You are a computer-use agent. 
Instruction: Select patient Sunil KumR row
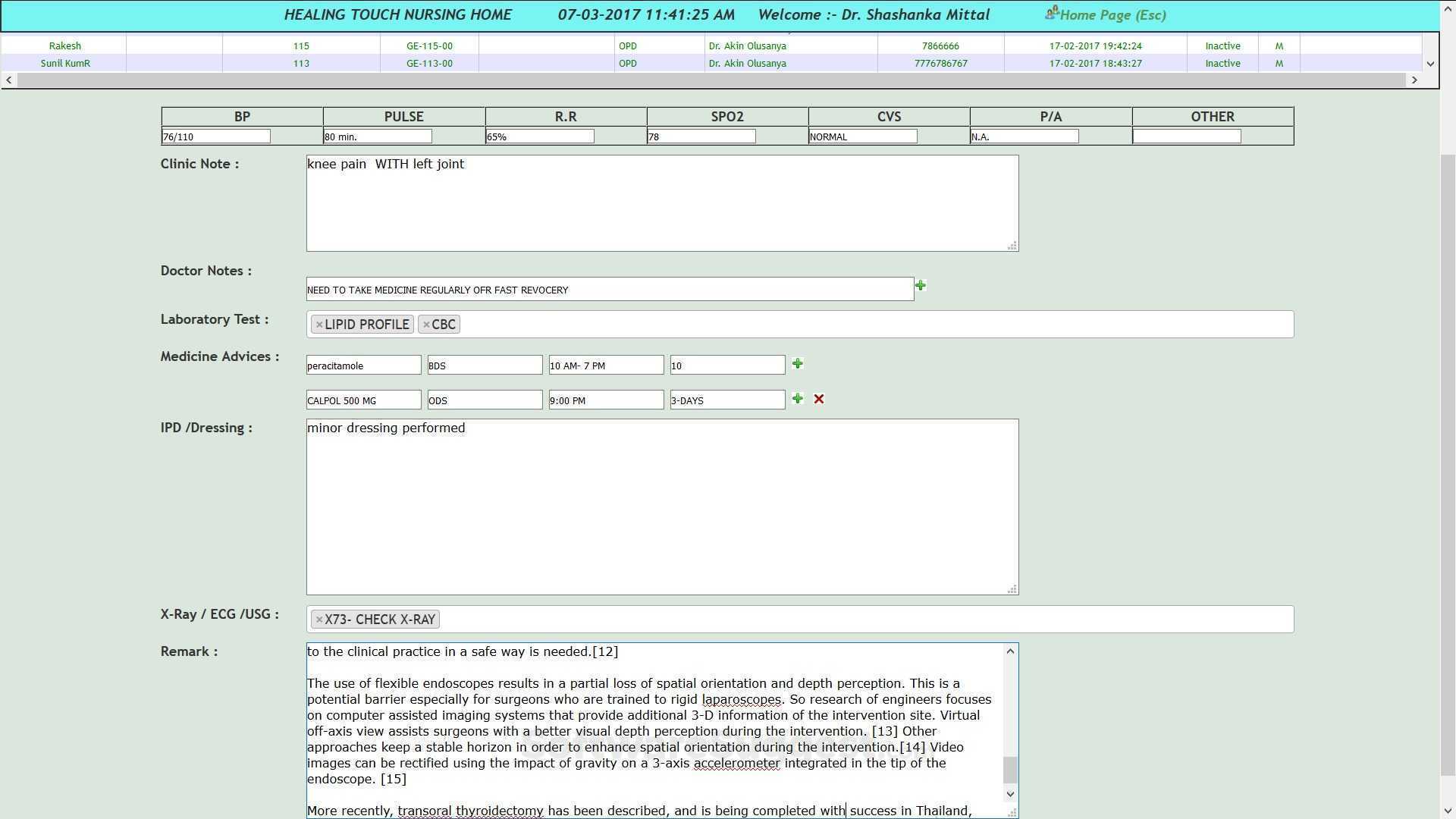(x=65, y=64)
